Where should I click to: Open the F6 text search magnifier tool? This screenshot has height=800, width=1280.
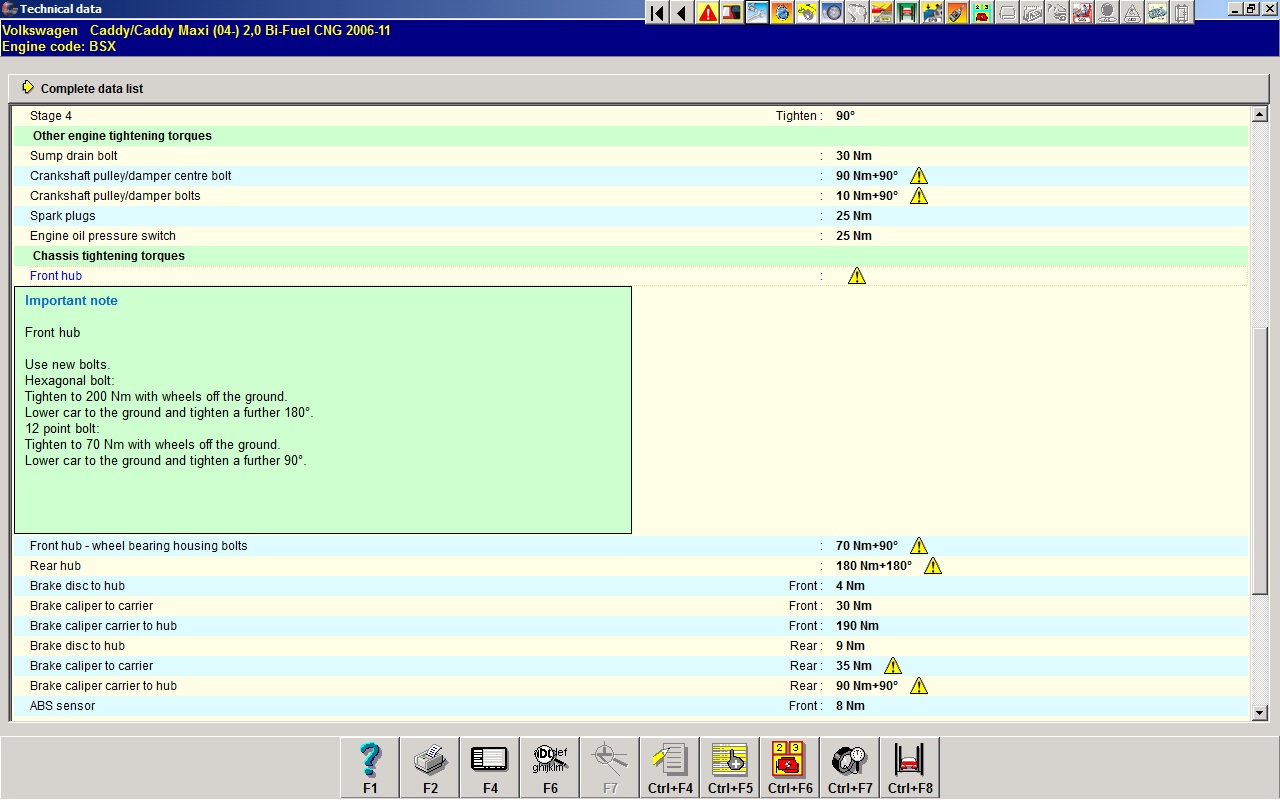click(x=550, y=767)
